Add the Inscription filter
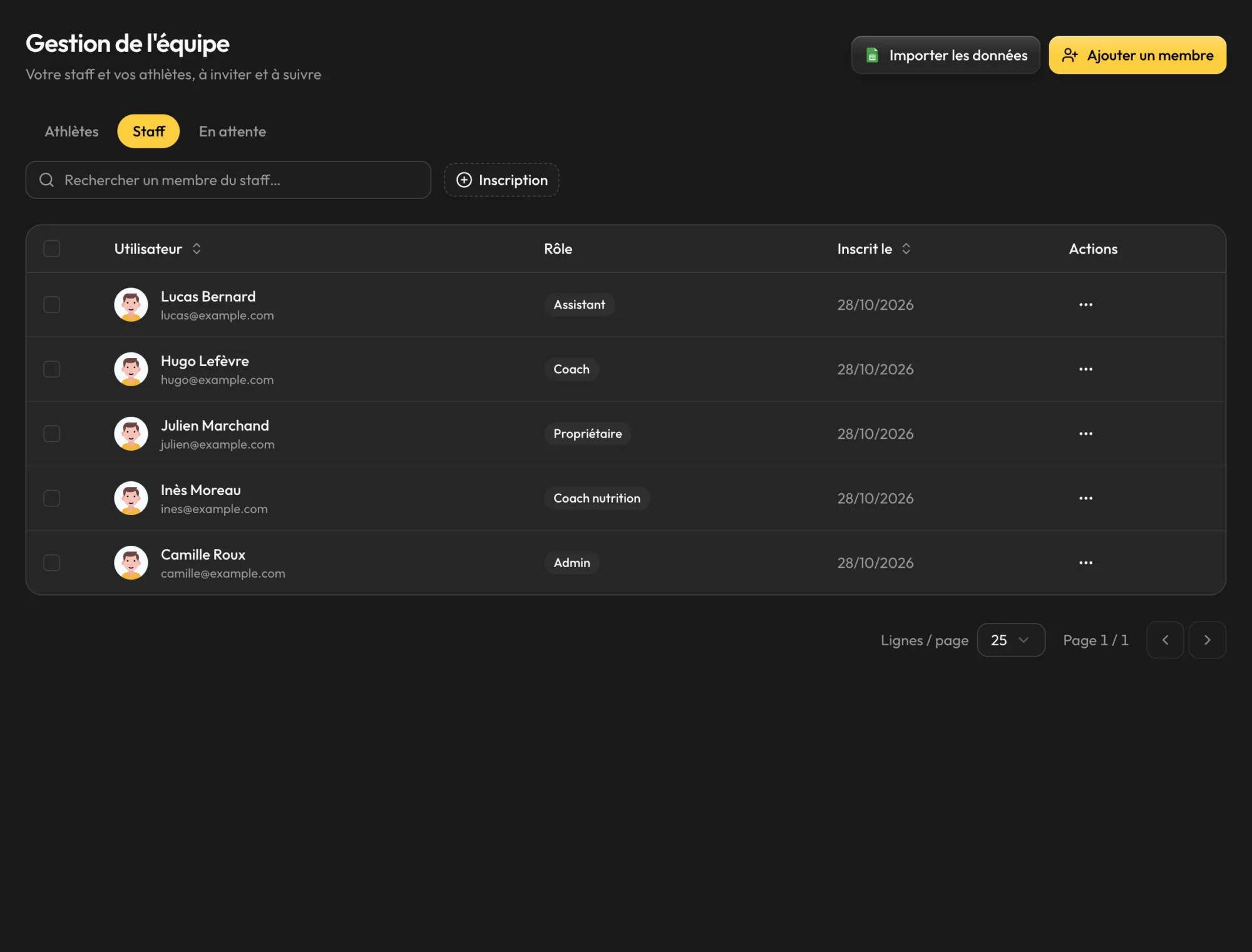 (x=501, y=180)
